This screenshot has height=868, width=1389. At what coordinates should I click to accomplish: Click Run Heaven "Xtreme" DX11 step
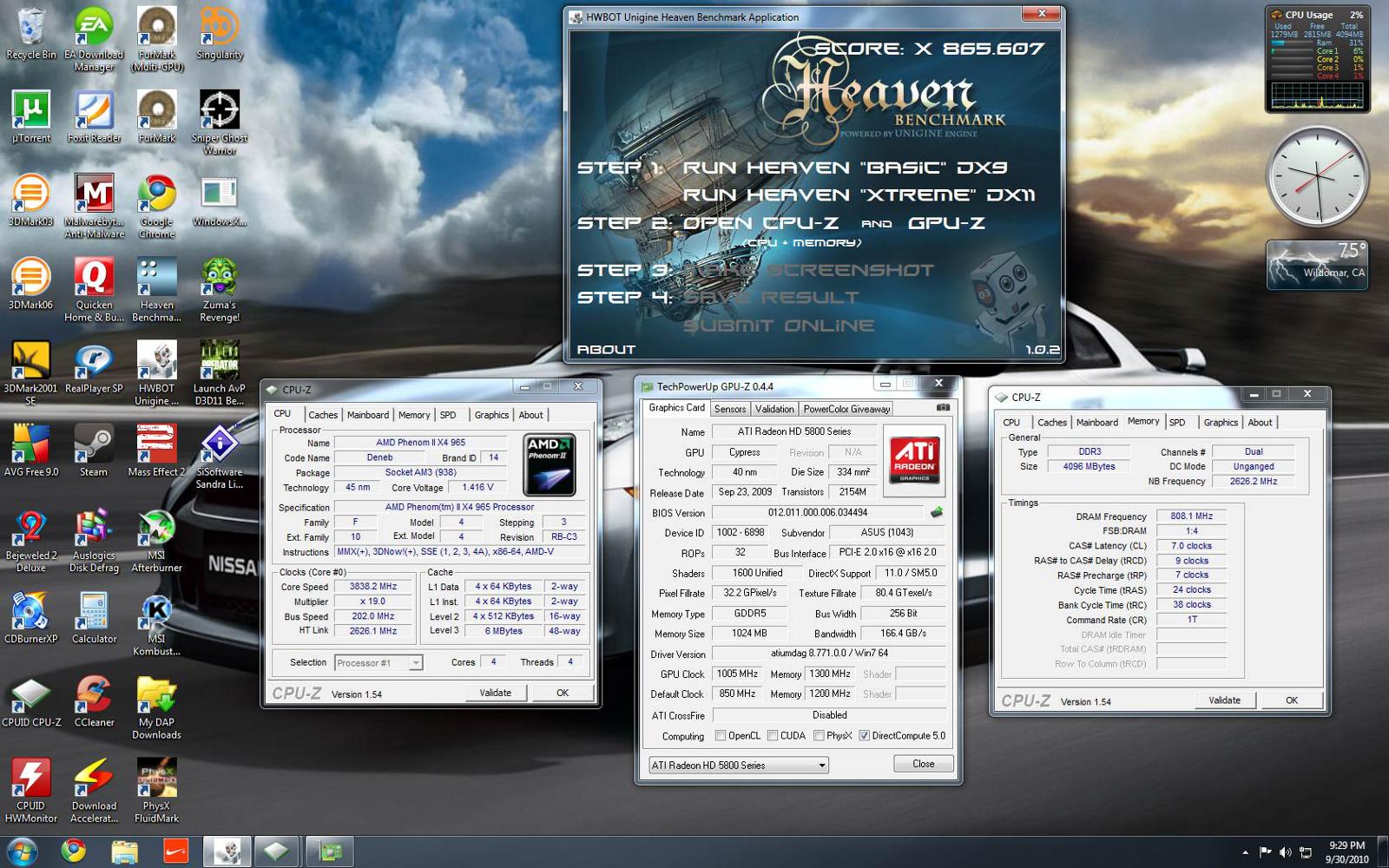click(x=859, y=195)
